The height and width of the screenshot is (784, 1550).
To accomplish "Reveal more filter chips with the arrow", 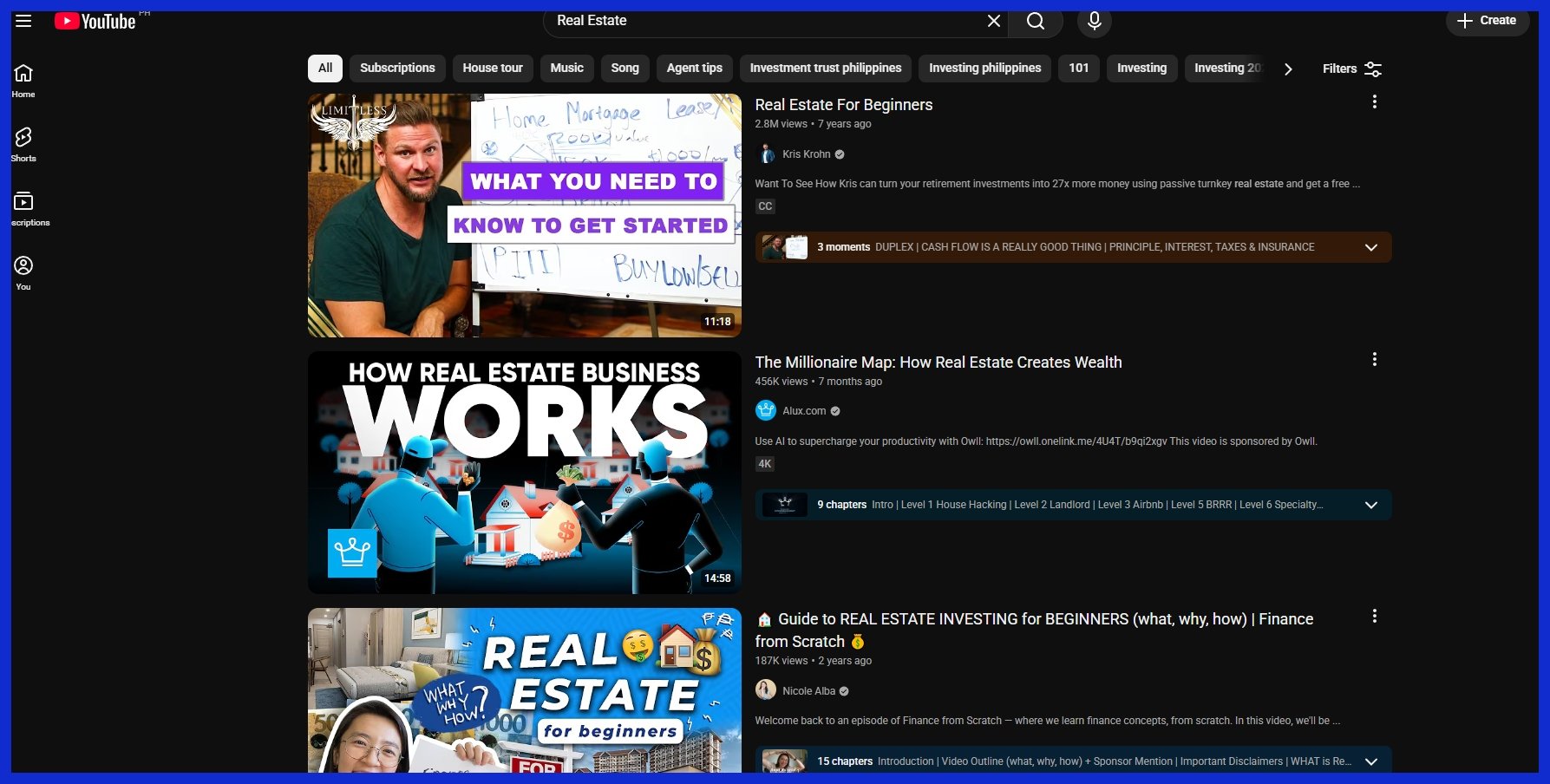I will [1289, 69].
